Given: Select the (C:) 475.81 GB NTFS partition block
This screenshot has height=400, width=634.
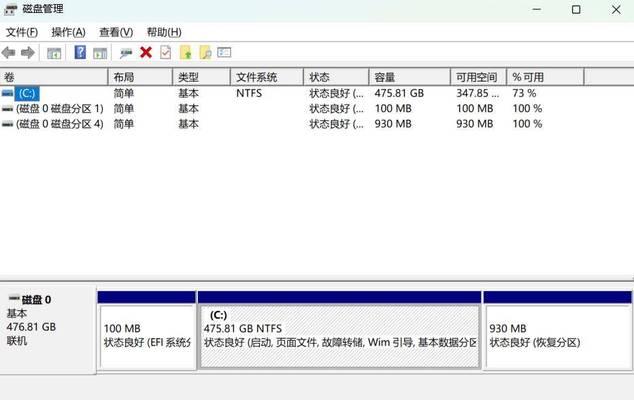Looking at the screenshot, I should [x=340, y=330].
